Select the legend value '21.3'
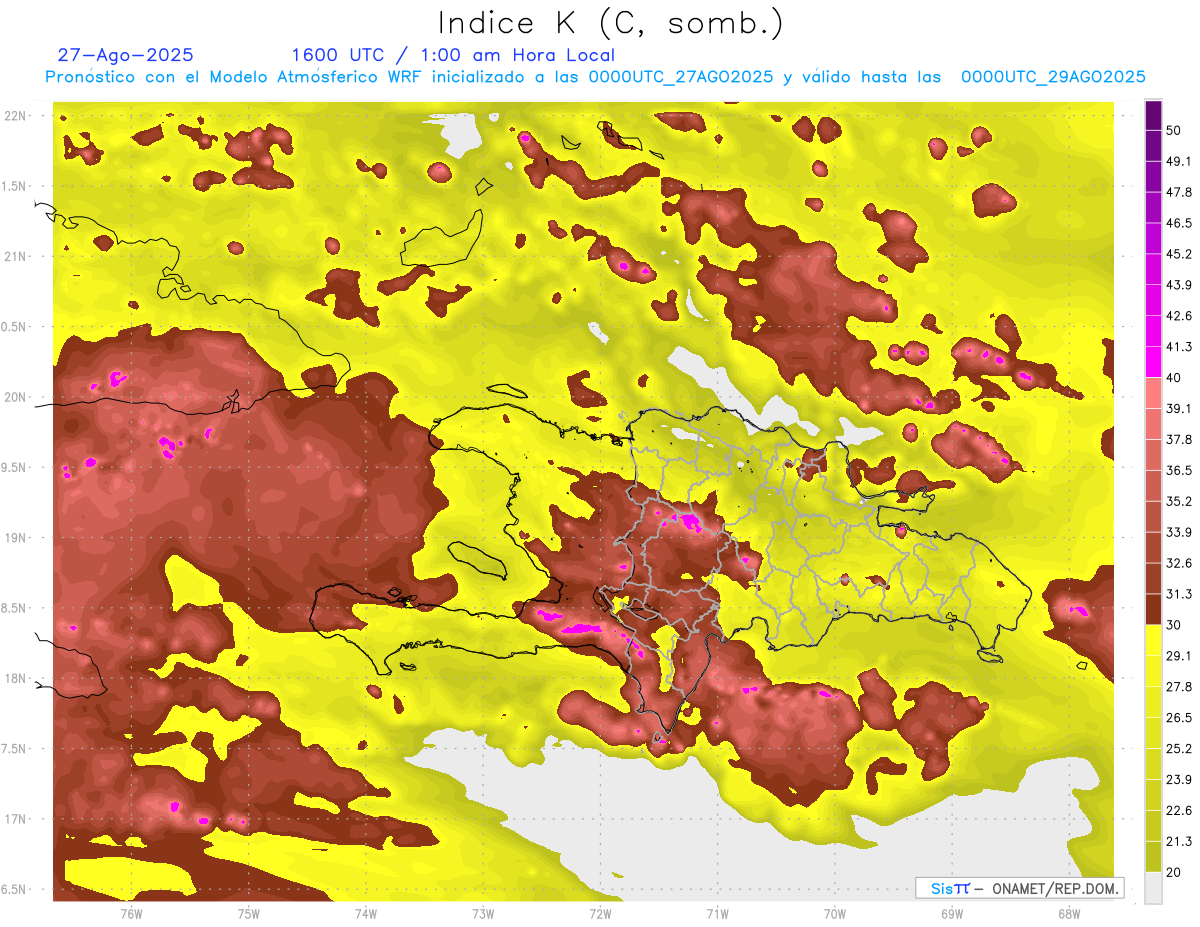Screen dimensions: 1200x927 tap(1179, 841)
